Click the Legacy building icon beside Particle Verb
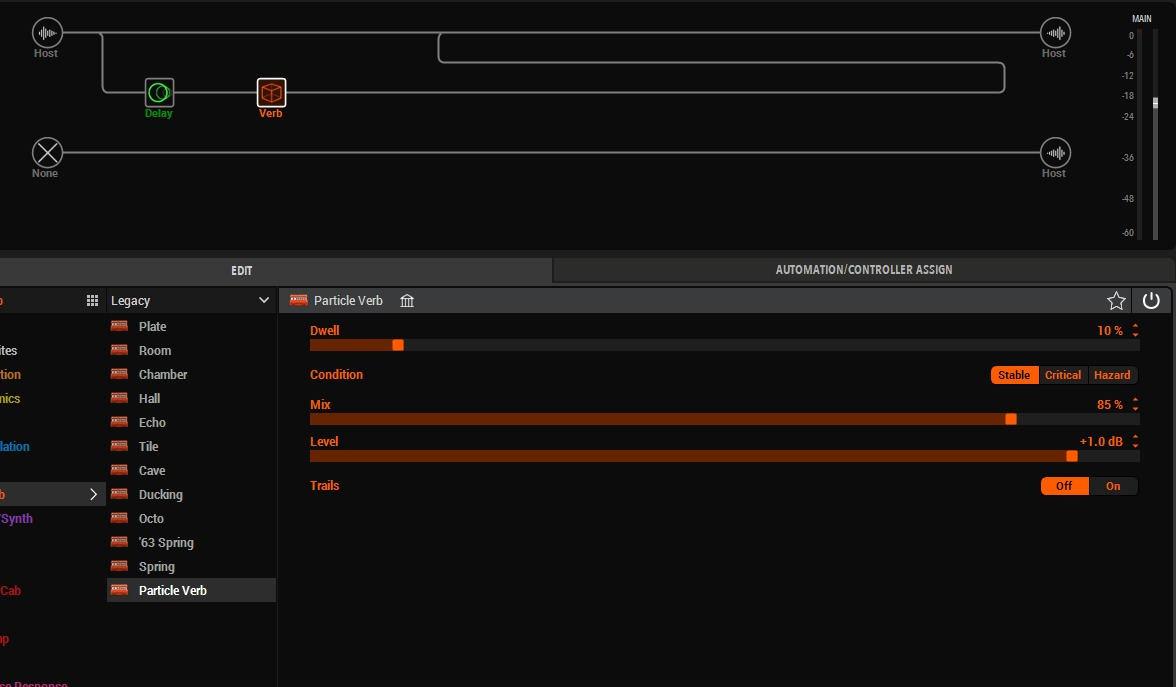The image size is (1176, 687). [407, 301]
